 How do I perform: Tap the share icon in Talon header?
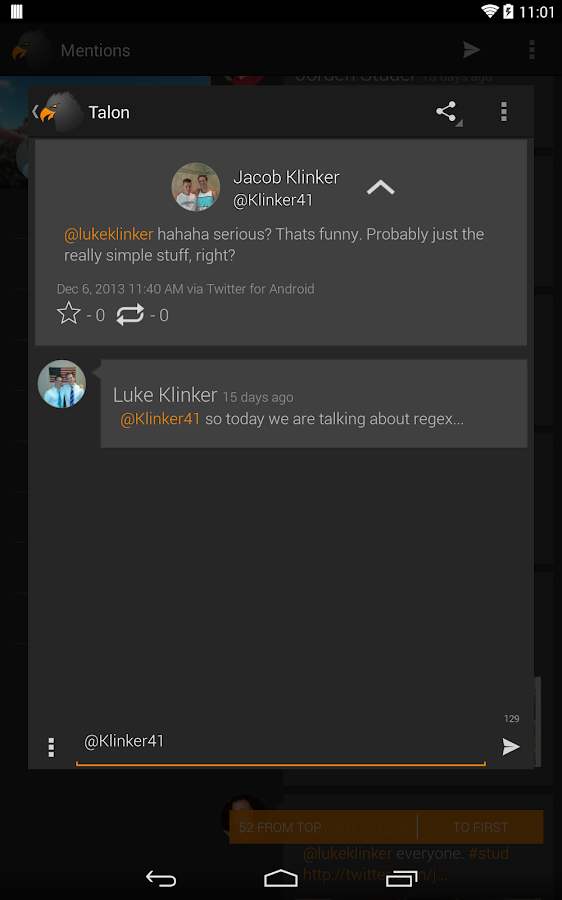coord(447,112)
